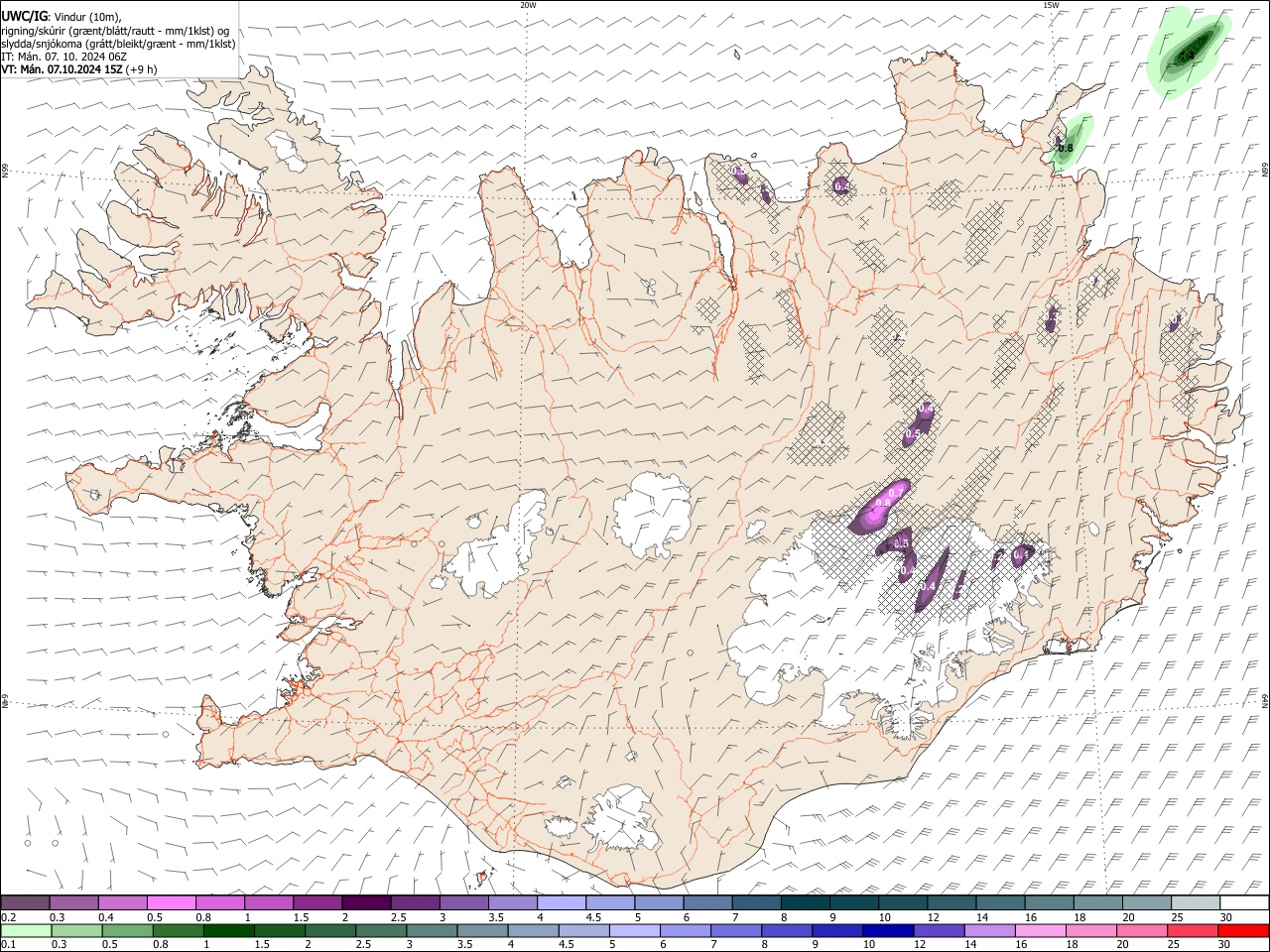Select the rain scale swatch starting at 2

click(329, 930)
